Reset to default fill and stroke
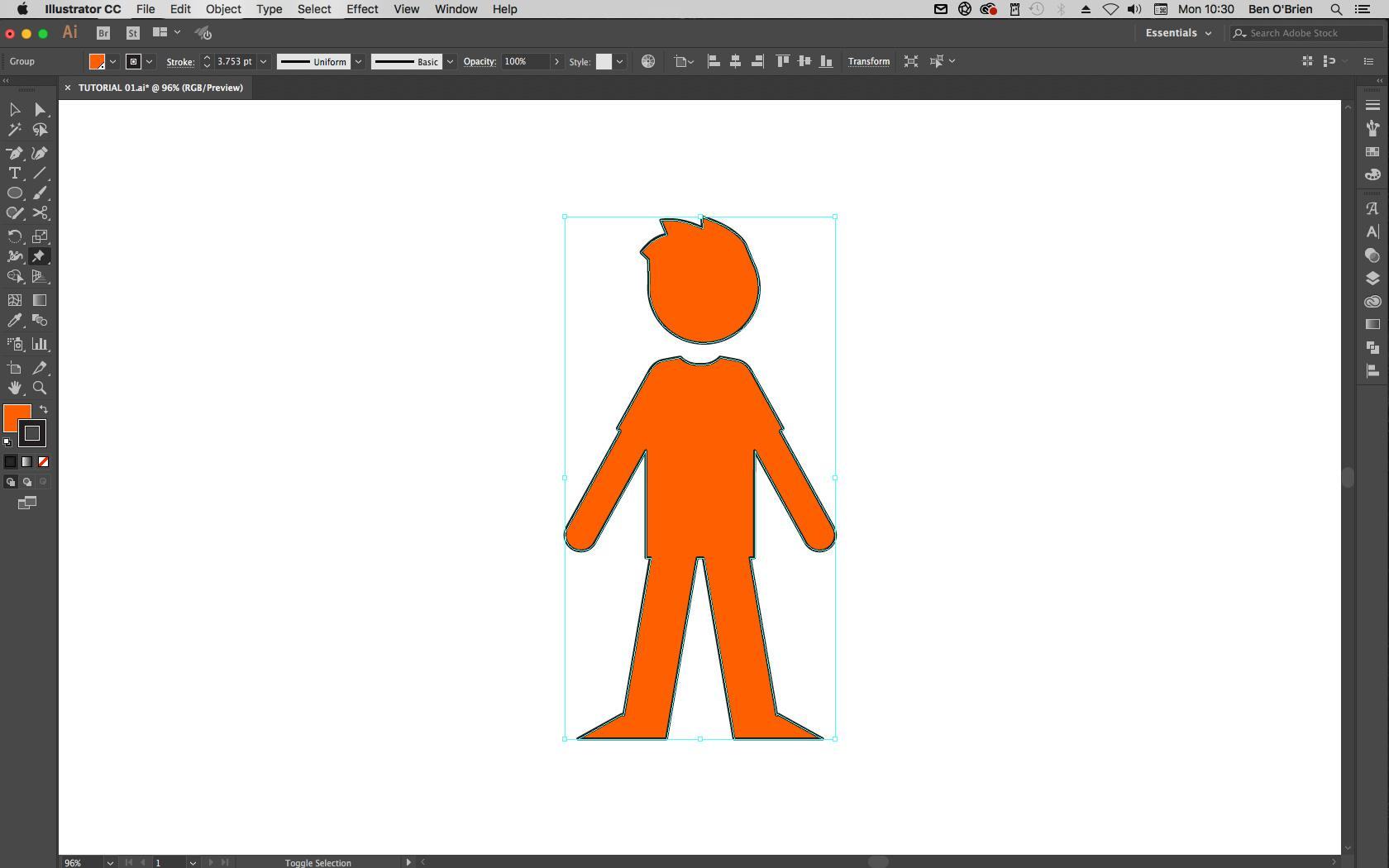This screenshot has width=1389, height=868. tap(7, 442)
